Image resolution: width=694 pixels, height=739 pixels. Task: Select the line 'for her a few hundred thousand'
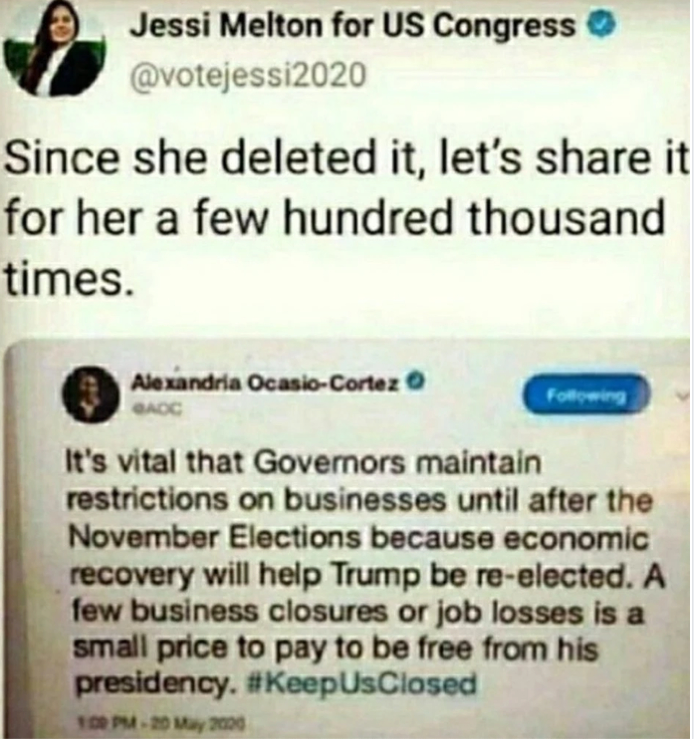tap(334, 218)
